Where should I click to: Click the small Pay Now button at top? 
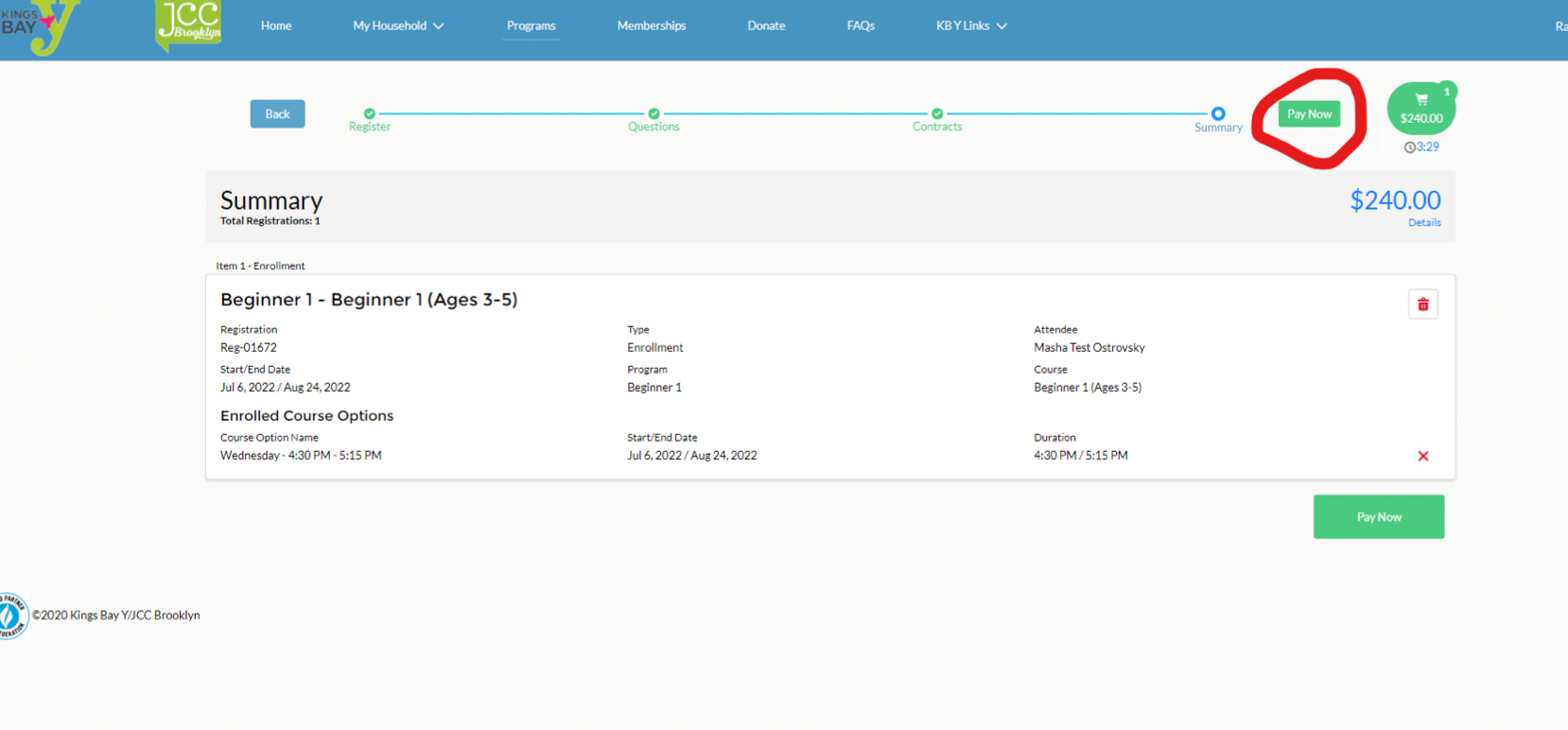pyautogui.click(x=1309, y=113)
